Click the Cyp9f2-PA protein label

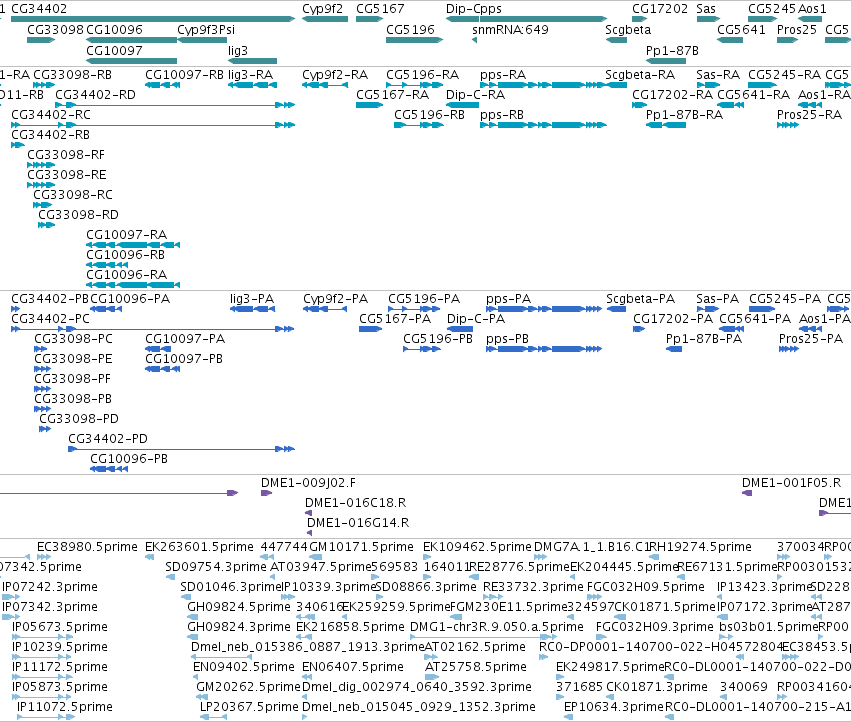tap(335, 299)
